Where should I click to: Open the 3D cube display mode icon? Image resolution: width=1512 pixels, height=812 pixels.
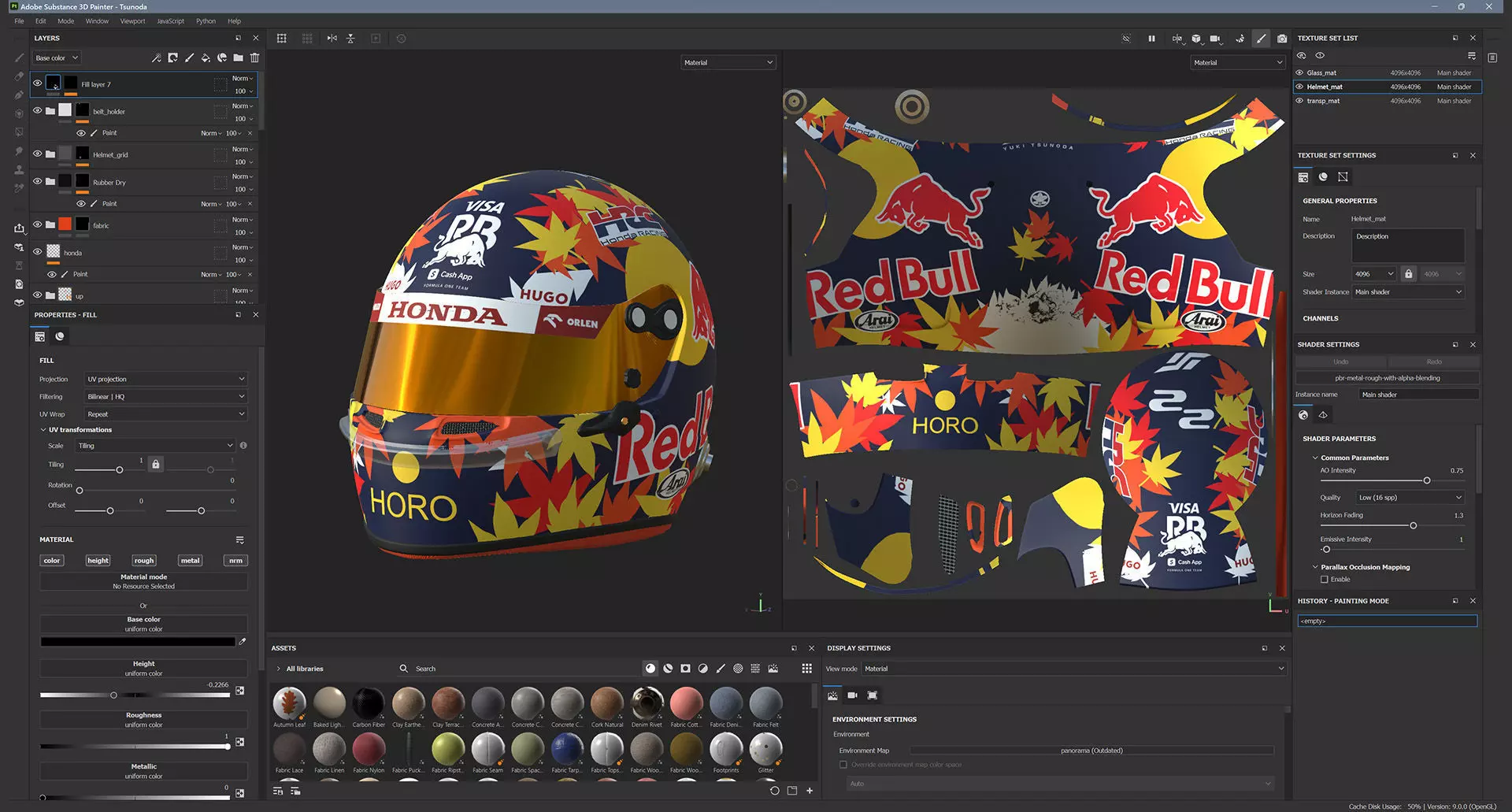[x=1196, y=38]
